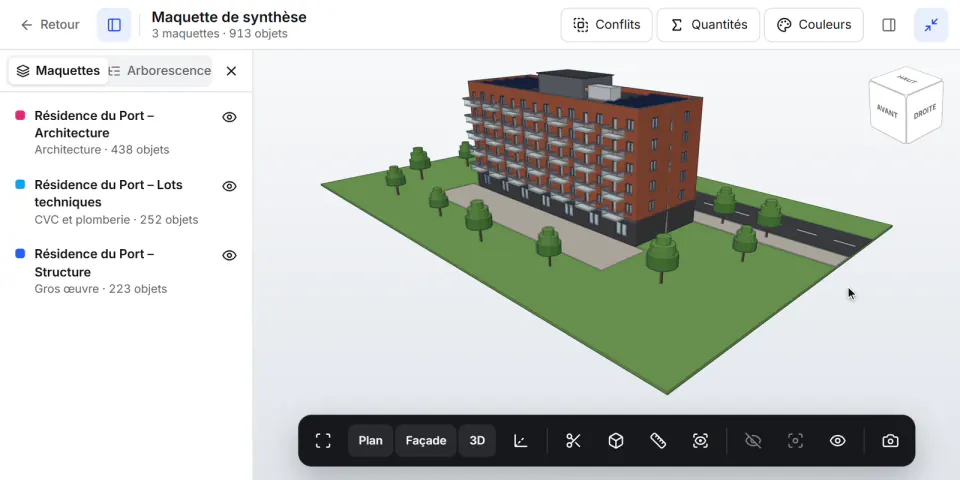Open the Couleurs color settings
960x480 pixels.
[x=814, y=24]
